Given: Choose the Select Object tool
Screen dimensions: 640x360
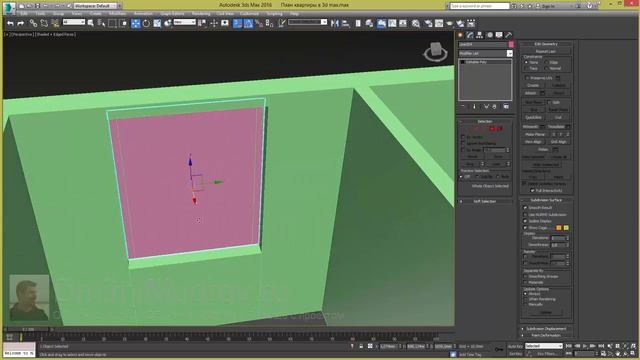Looking at the screenshot, I should tap(91, 24).
